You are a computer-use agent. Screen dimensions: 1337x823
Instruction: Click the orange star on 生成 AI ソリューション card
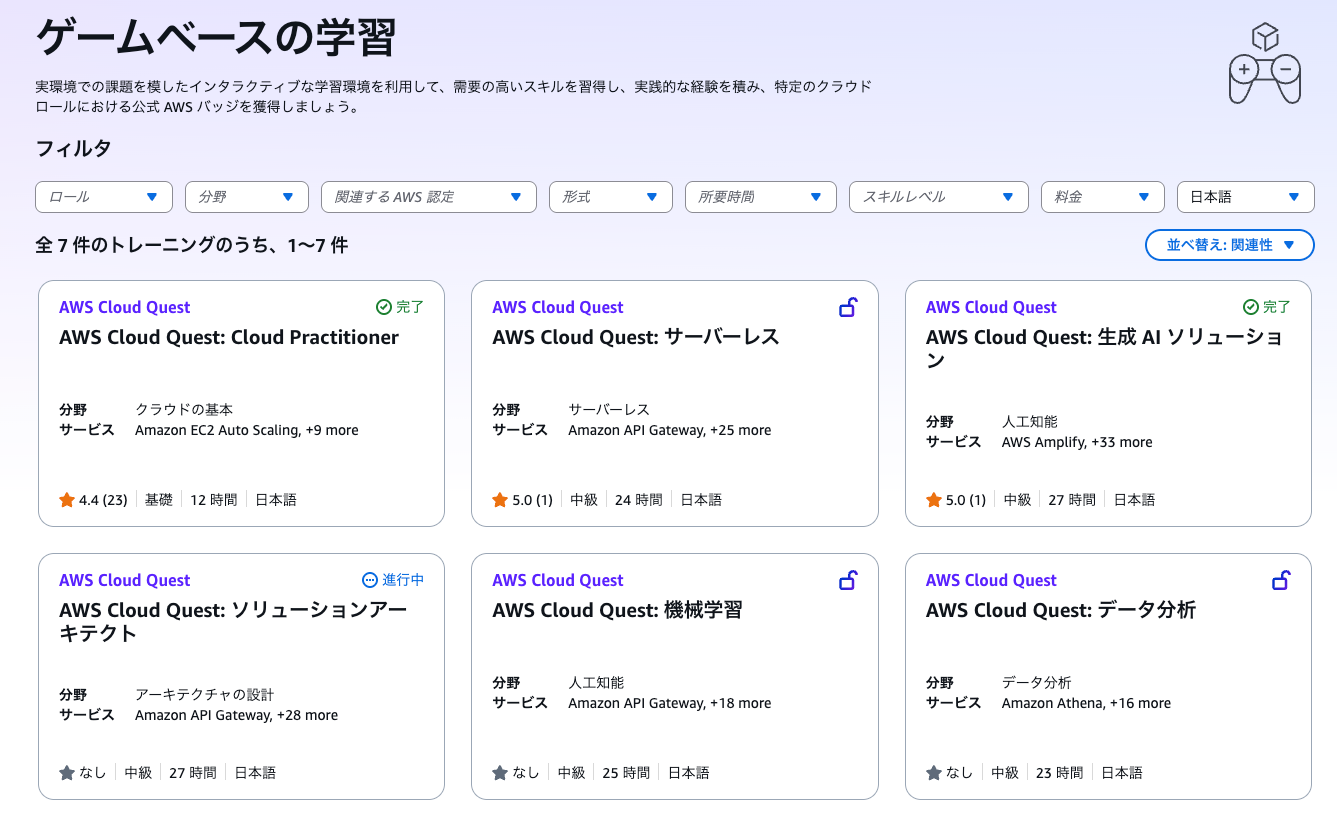934,500
